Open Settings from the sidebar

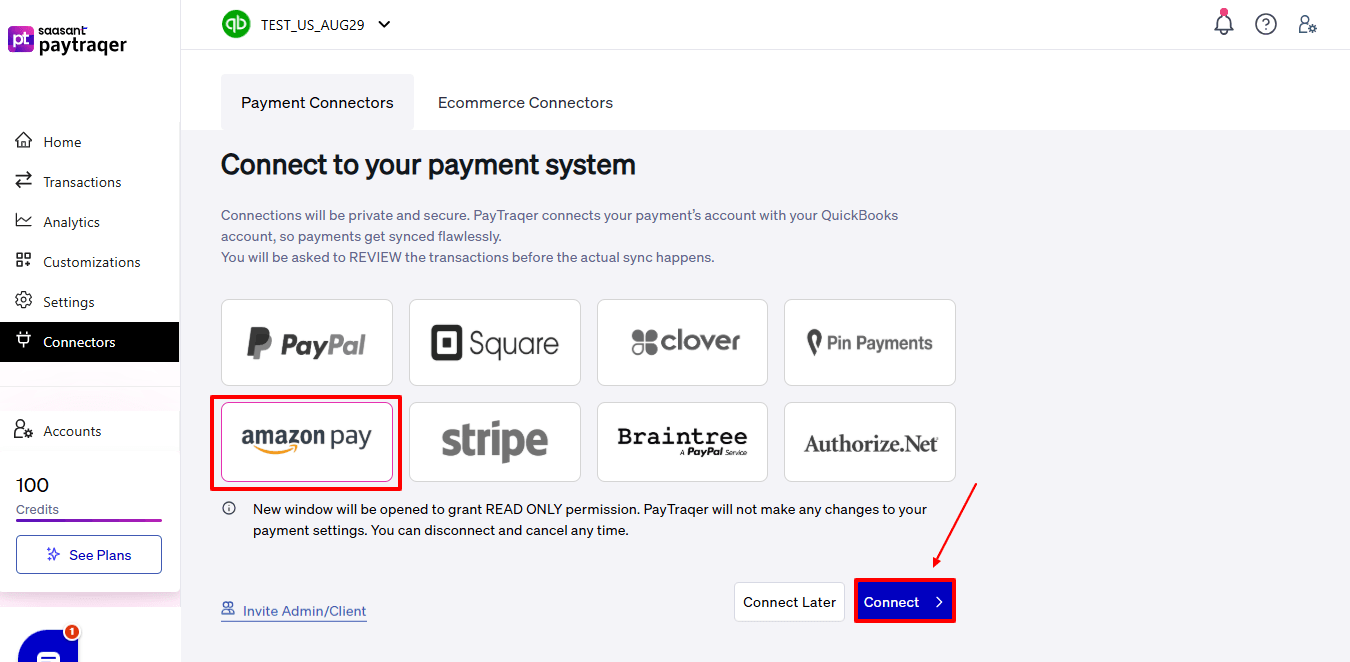(22, 301)
